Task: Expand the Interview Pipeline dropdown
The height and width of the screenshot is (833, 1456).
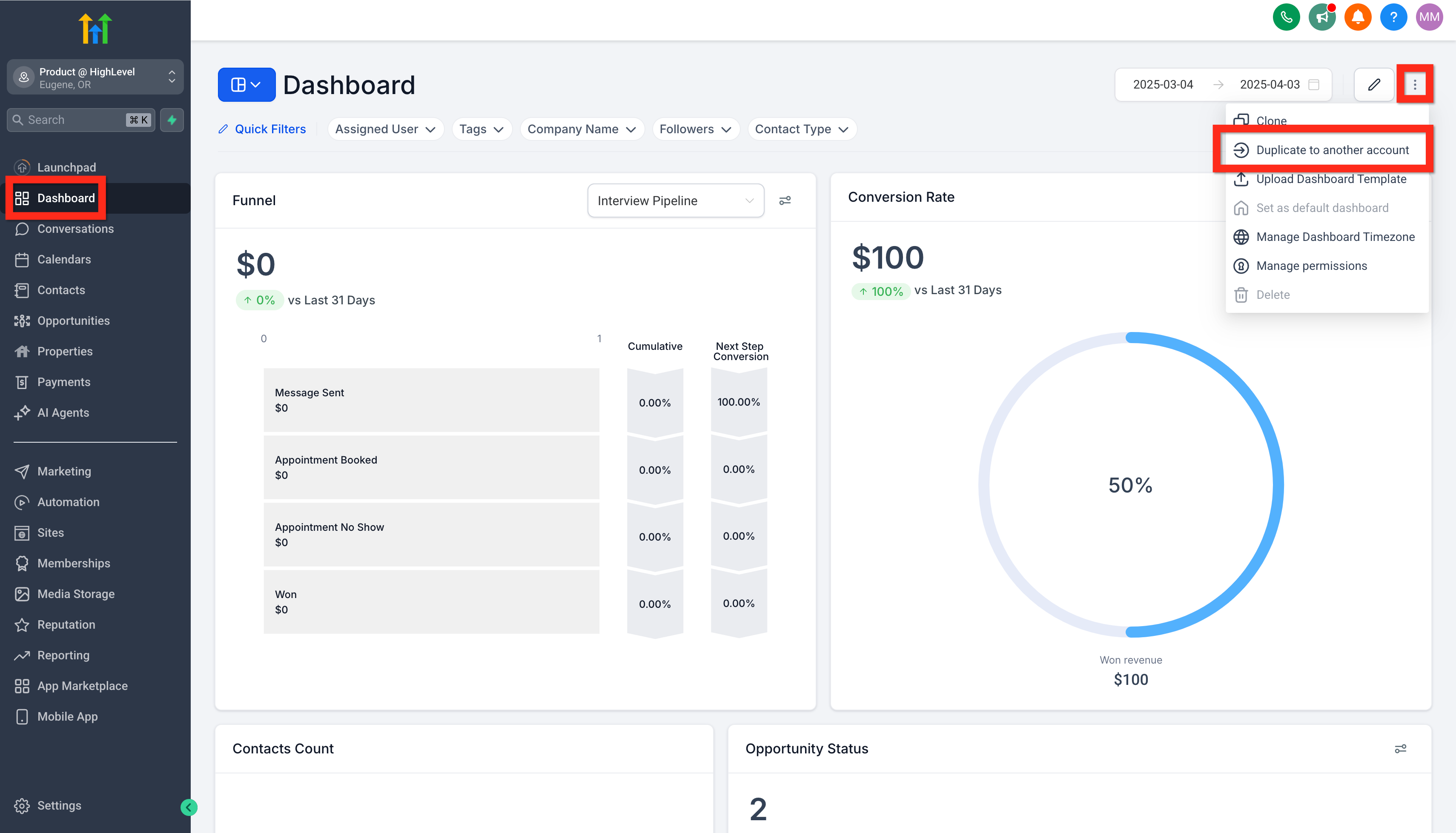Action: point(675,200)
